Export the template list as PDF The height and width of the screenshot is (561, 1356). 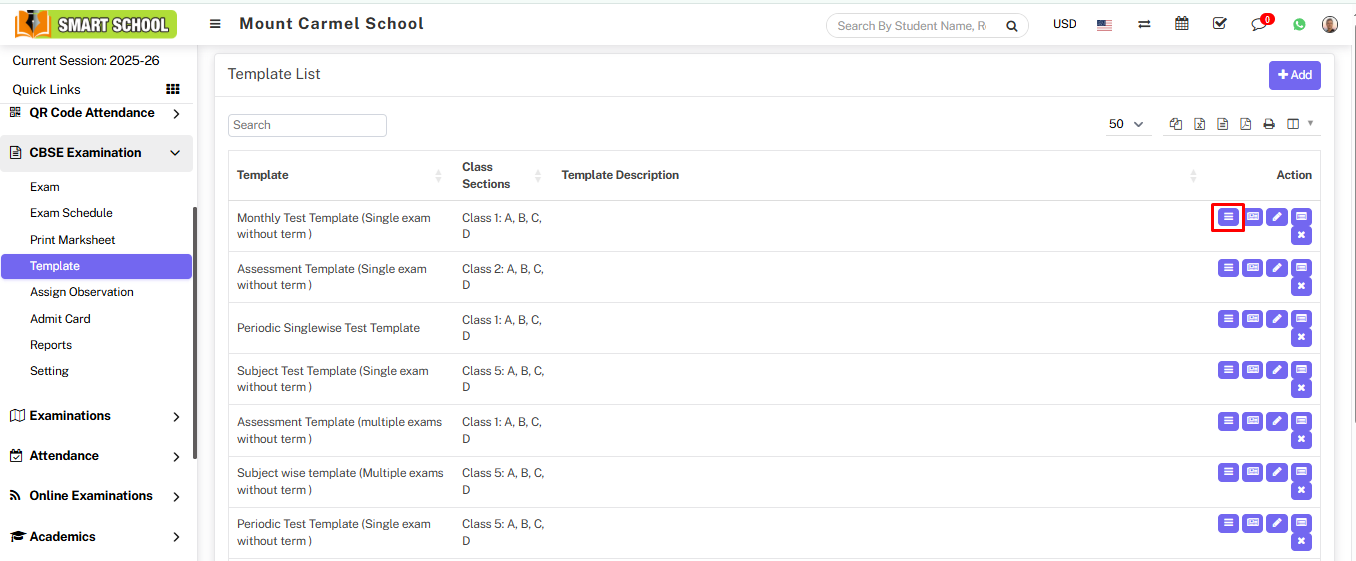point(1246,124)
